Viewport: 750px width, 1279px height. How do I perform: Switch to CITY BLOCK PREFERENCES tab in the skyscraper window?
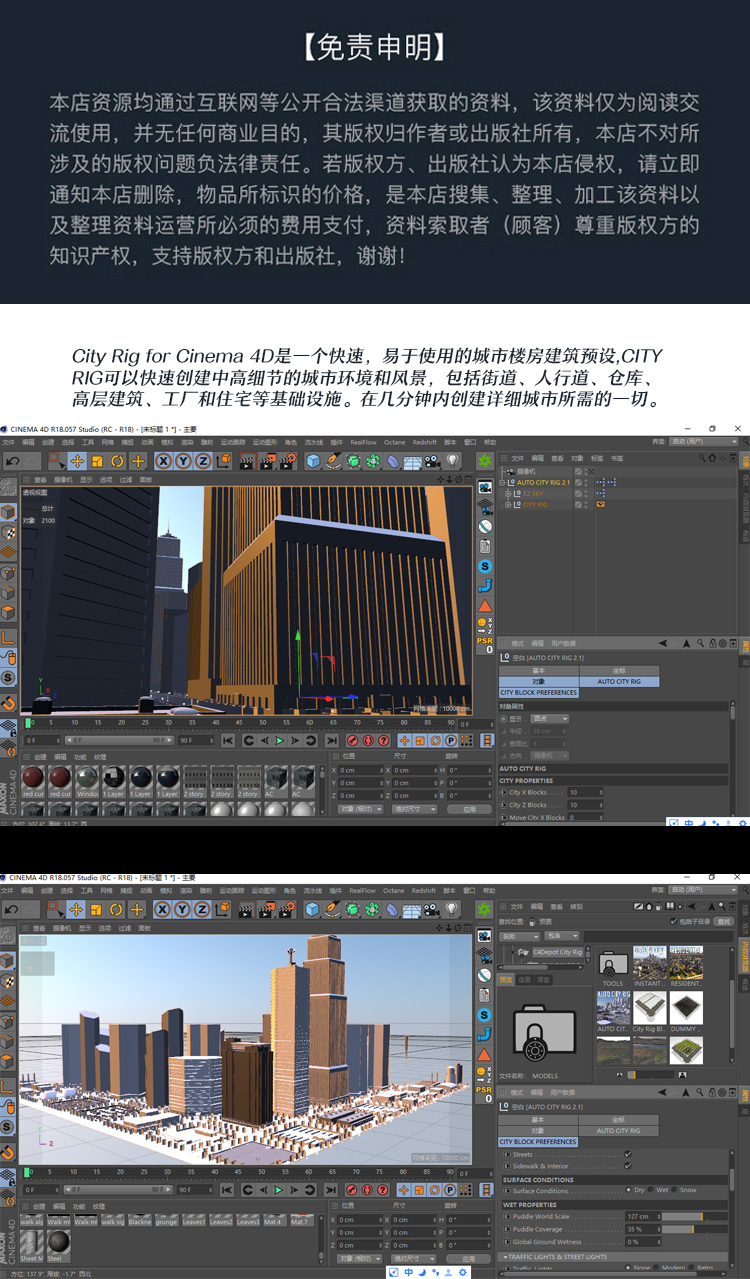pyautogui.click(x=538, y=692)
